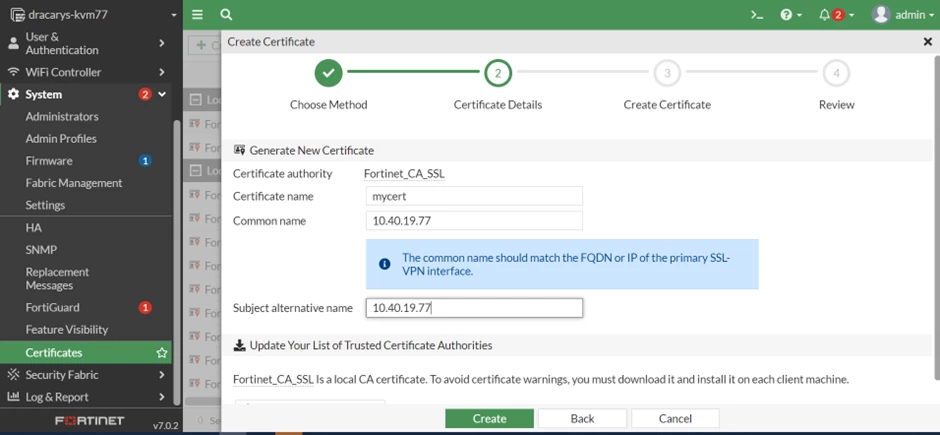Click the admin user avatar

click(x=881, y=15)
